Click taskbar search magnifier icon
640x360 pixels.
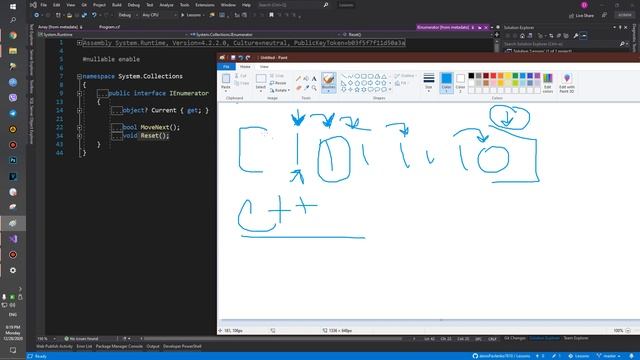pyautogui.click(x=13, y=20)
